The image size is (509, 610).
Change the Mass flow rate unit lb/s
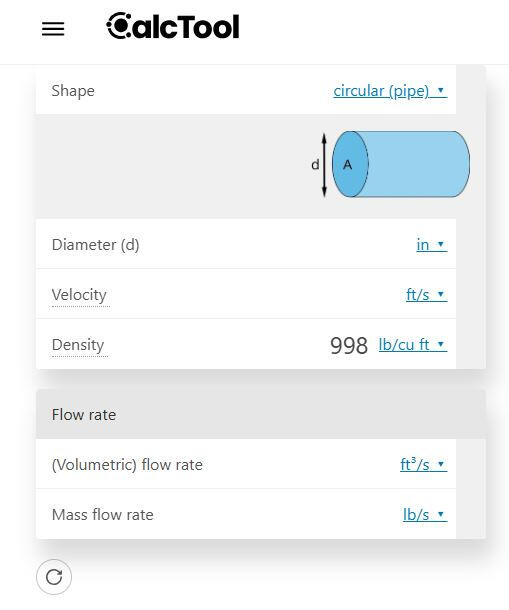[425, 515]
